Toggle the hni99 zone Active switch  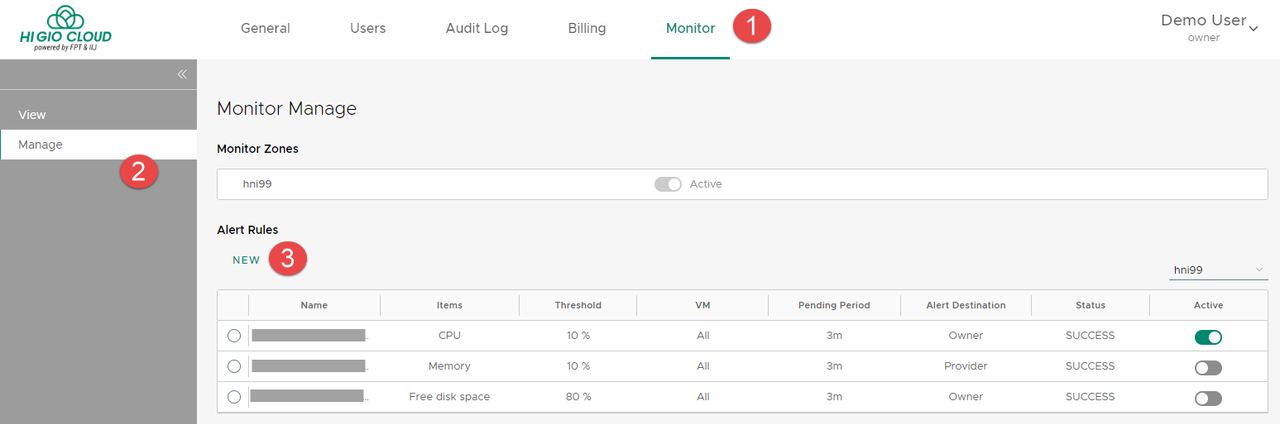668,184
